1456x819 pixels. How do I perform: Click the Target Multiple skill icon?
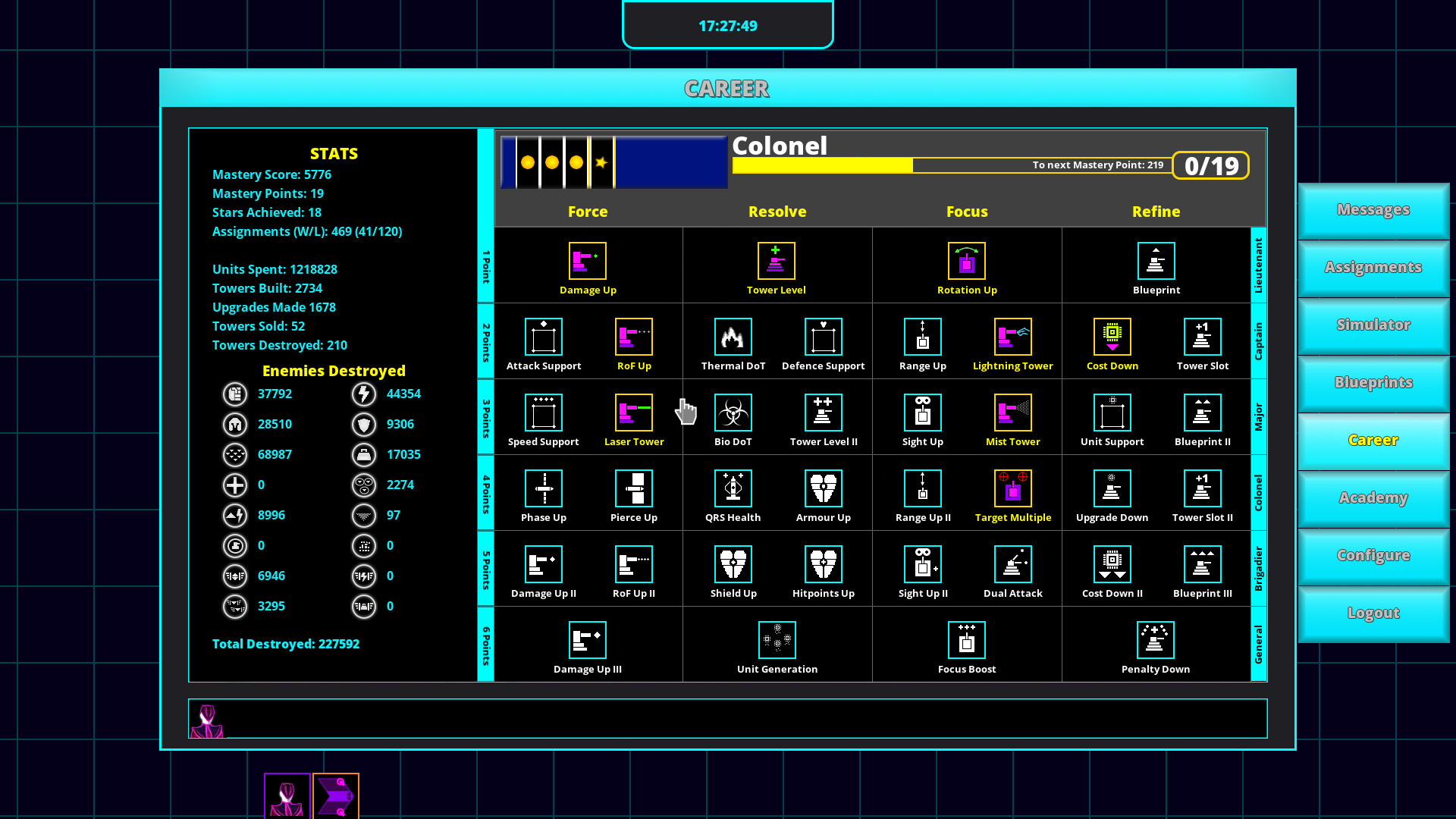tap(1012, 488)
